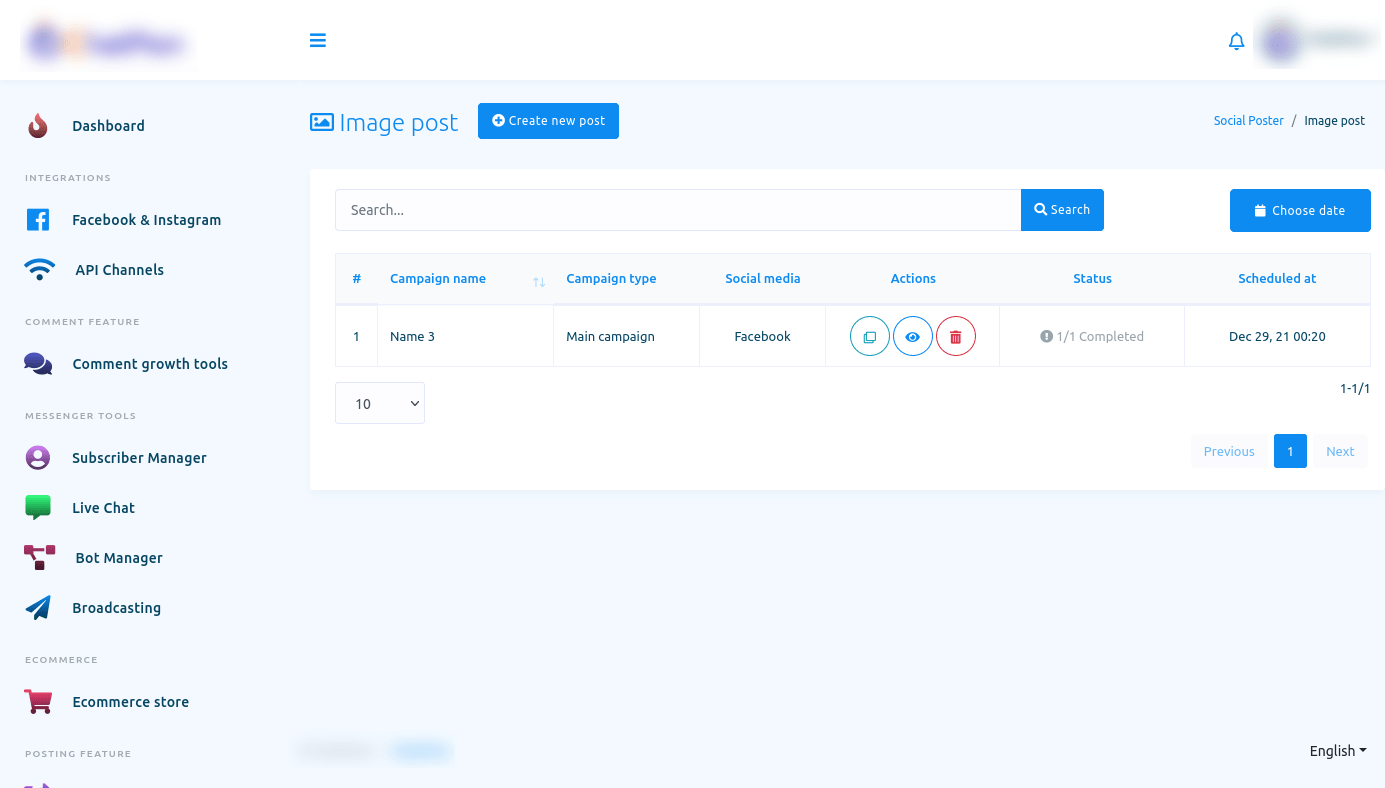
Task: Open Subscriber Manager
Action: click(x=139, y=458)
